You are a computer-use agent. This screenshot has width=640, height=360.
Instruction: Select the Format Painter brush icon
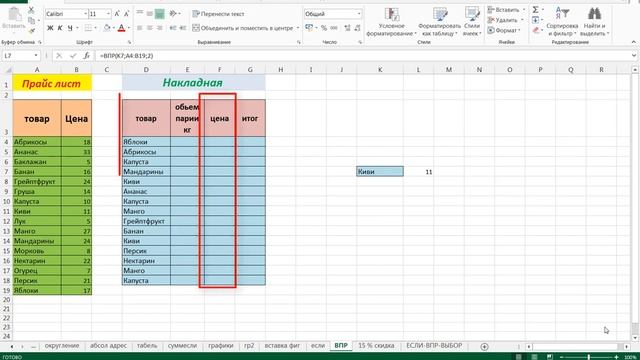point(31,30)
